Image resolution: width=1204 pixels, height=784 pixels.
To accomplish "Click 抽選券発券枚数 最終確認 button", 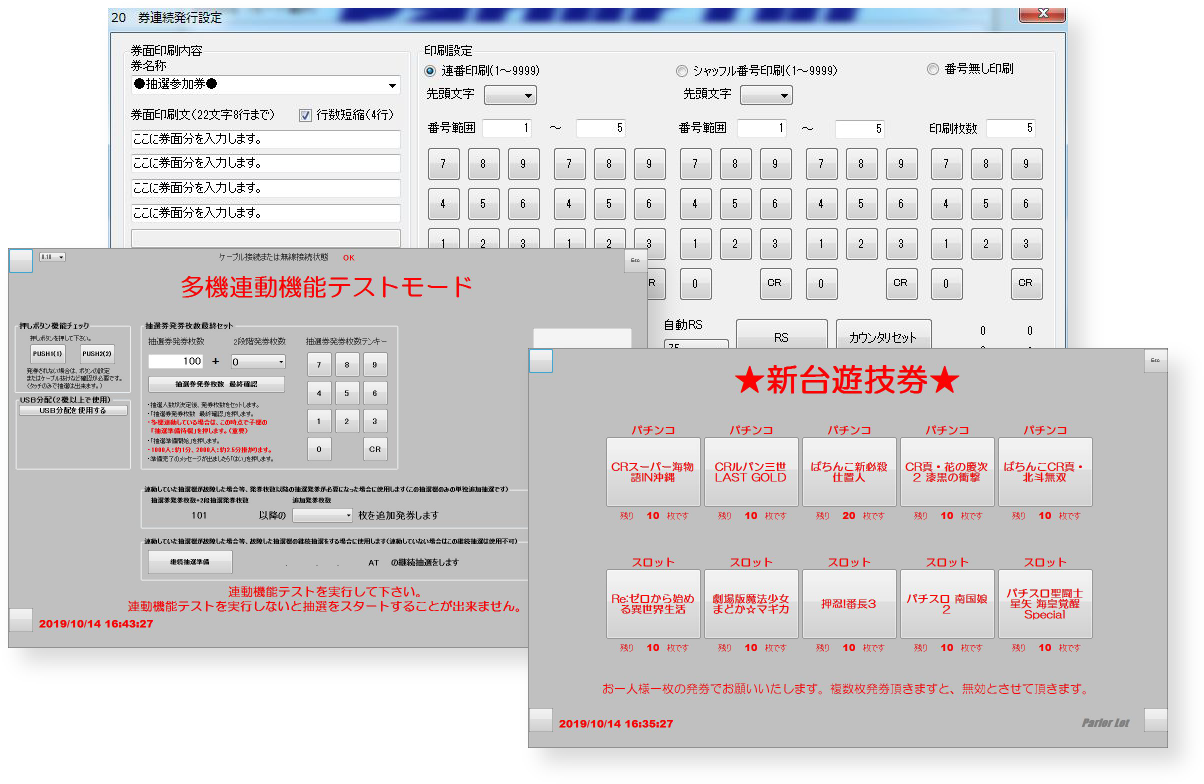I will 216,384.
